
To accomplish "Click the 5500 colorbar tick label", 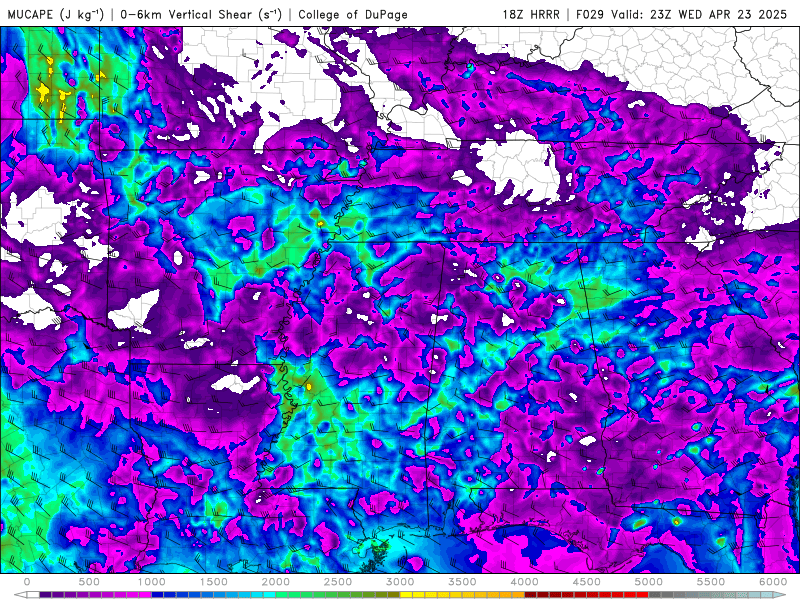I will [711, 582].
